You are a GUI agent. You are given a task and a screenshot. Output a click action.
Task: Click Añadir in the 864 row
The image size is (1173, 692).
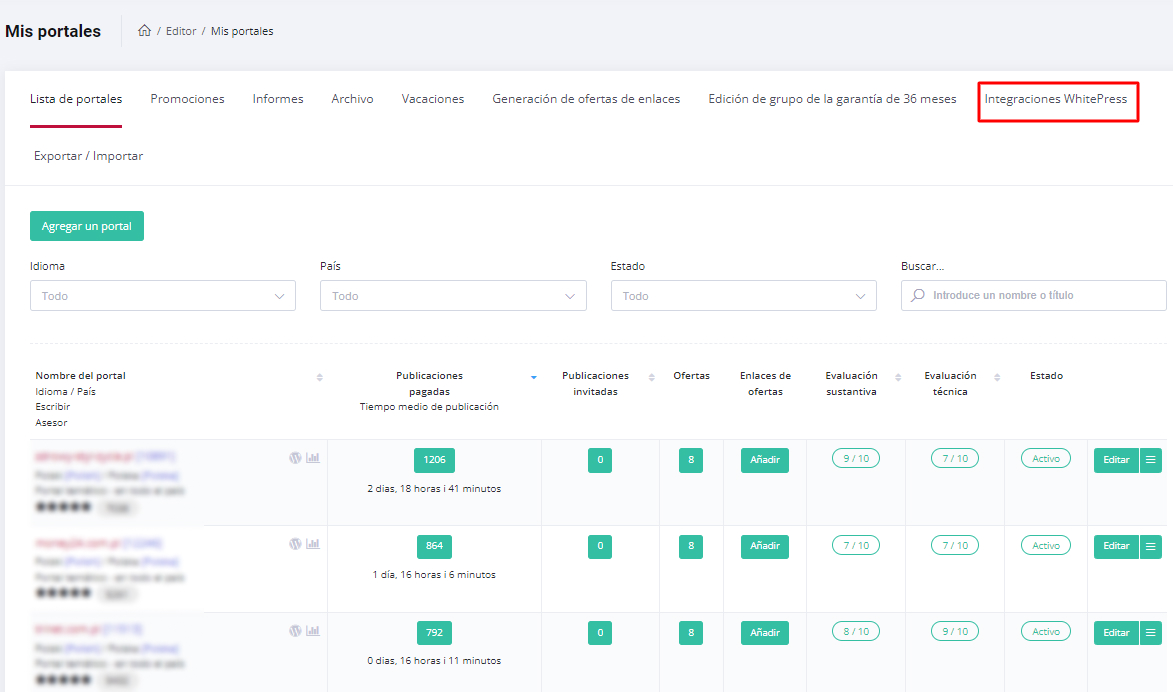765,546
